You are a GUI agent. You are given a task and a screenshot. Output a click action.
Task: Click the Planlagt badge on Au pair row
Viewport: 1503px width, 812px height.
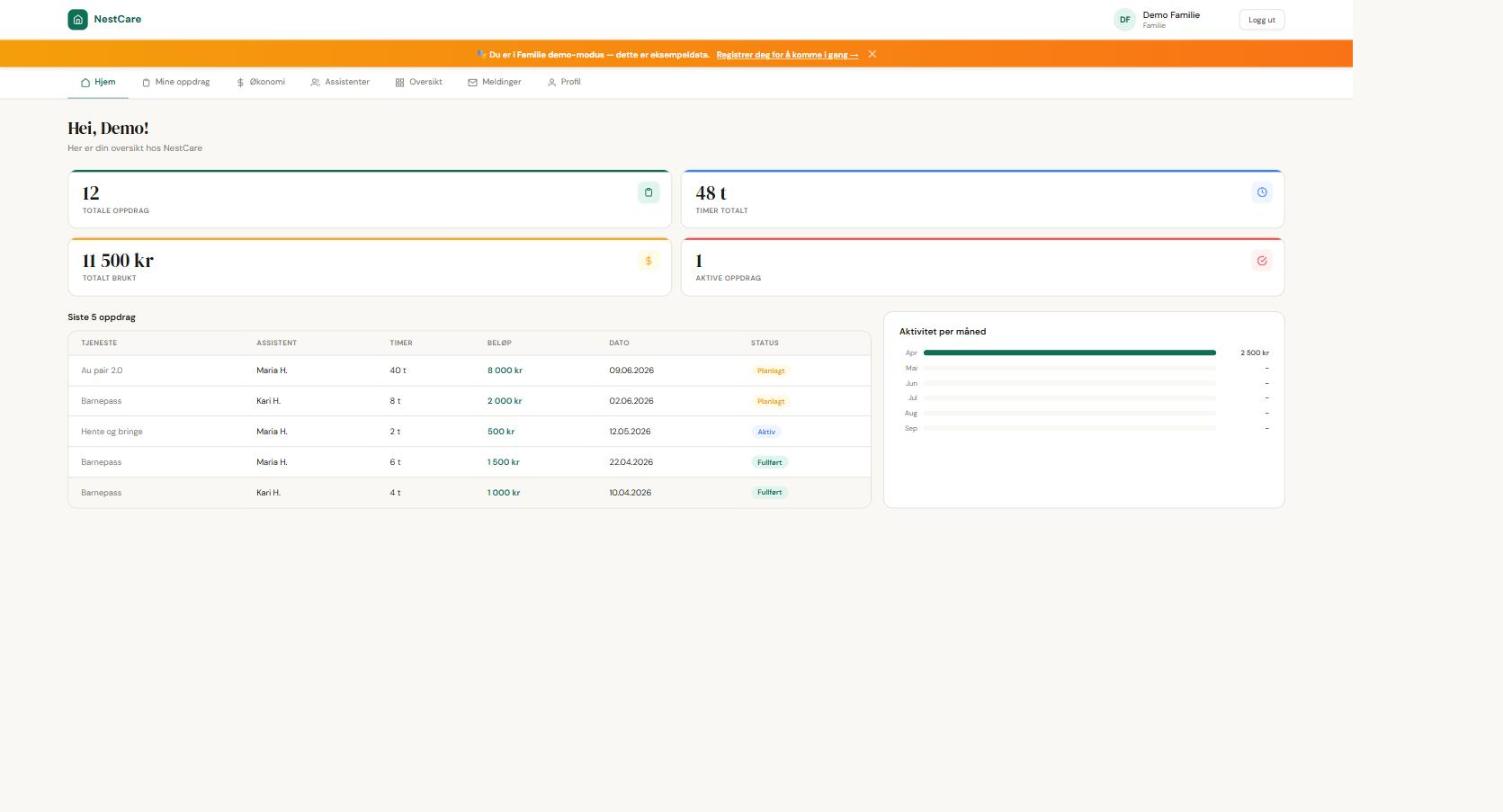[771, 371]
